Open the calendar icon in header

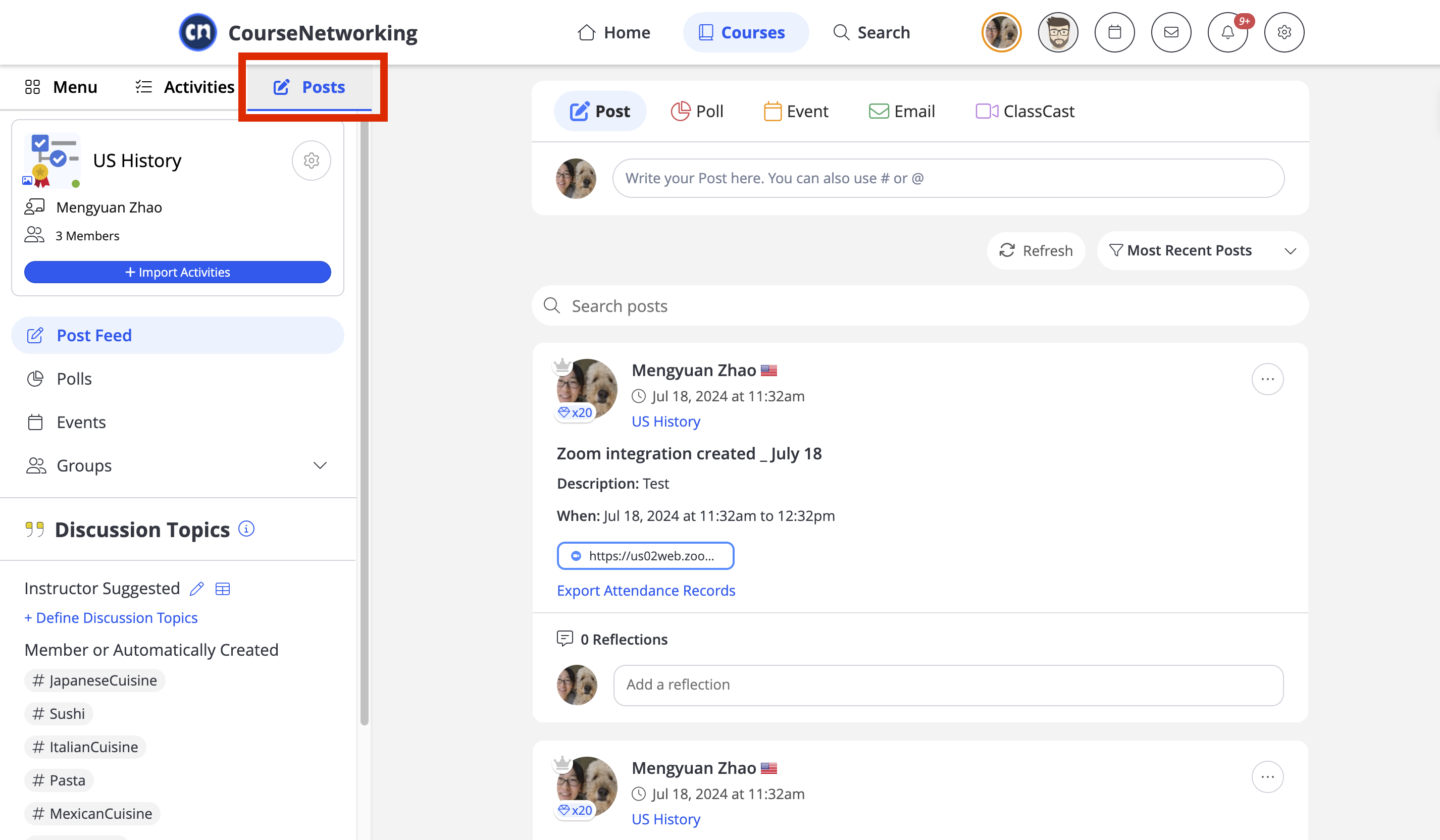coord(1114,32)
